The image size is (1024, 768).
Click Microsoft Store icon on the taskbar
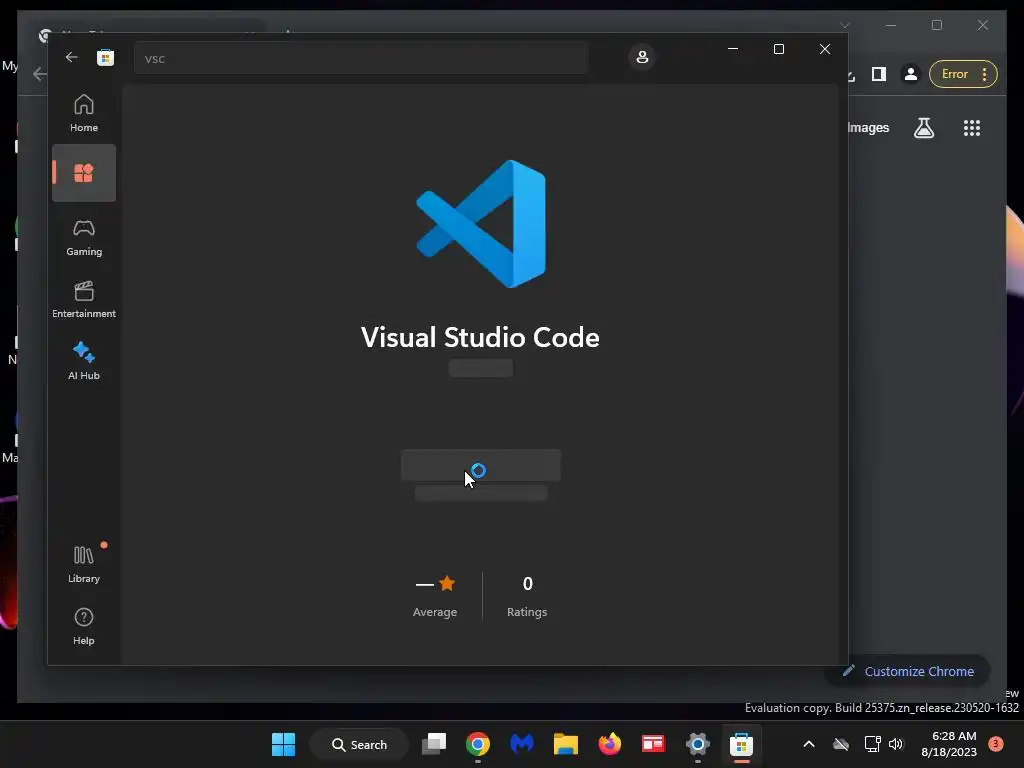[x=741, y=744]
